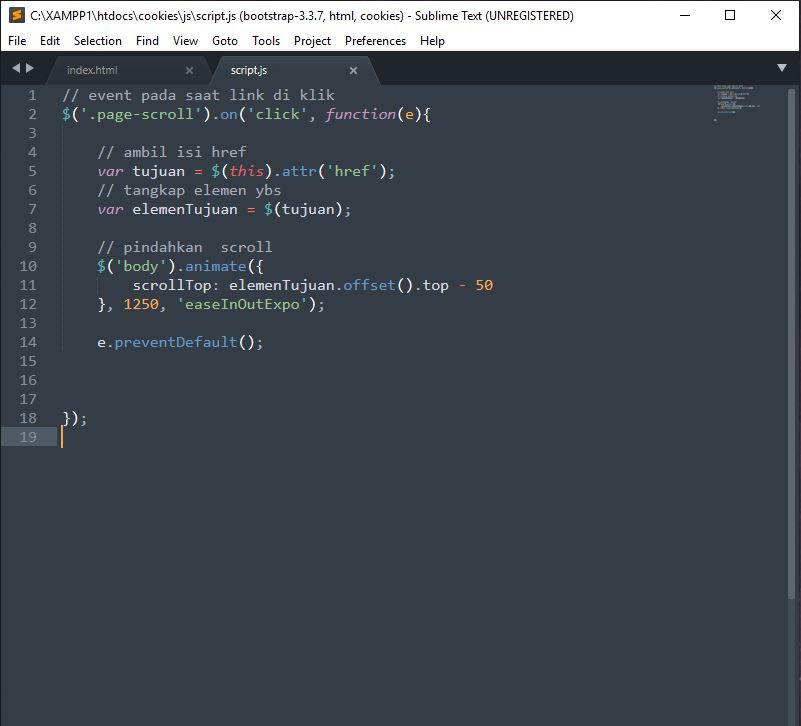Open the Edit menu
The width and height of the screenshot is (801, 726).
50,41
